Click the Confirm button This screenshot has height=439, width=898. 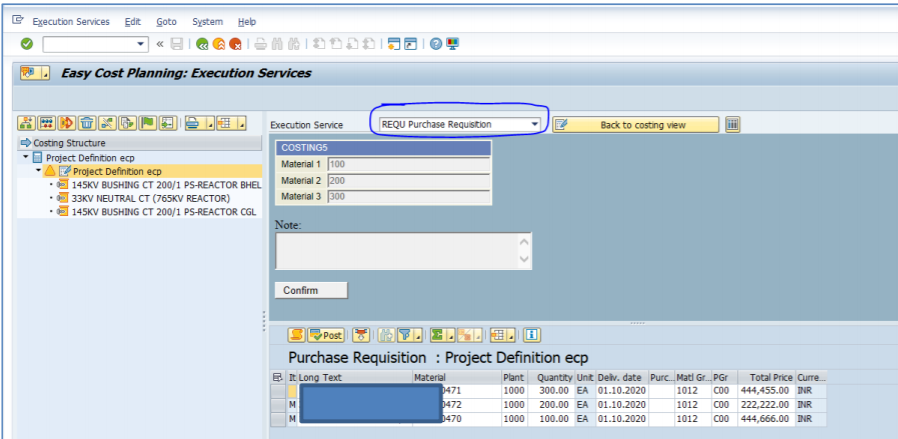(311, 290)
